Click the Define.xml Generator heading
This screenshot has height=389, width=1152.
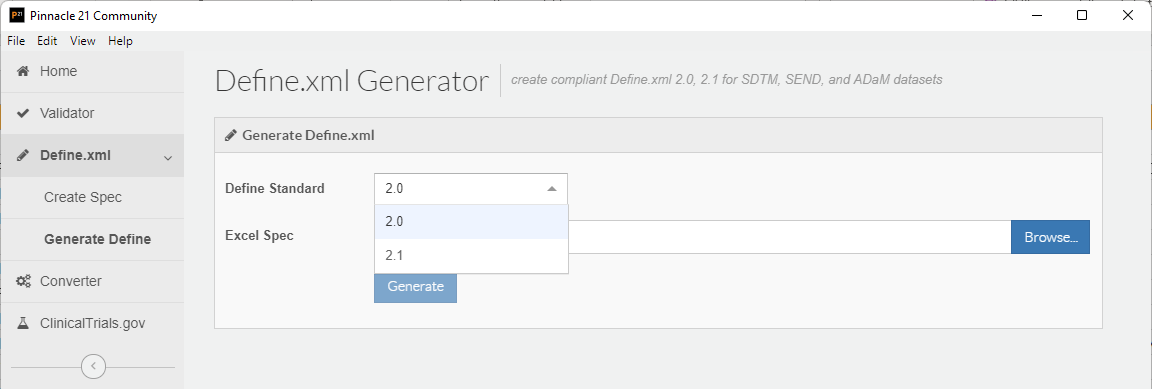(x=352, y=81)
